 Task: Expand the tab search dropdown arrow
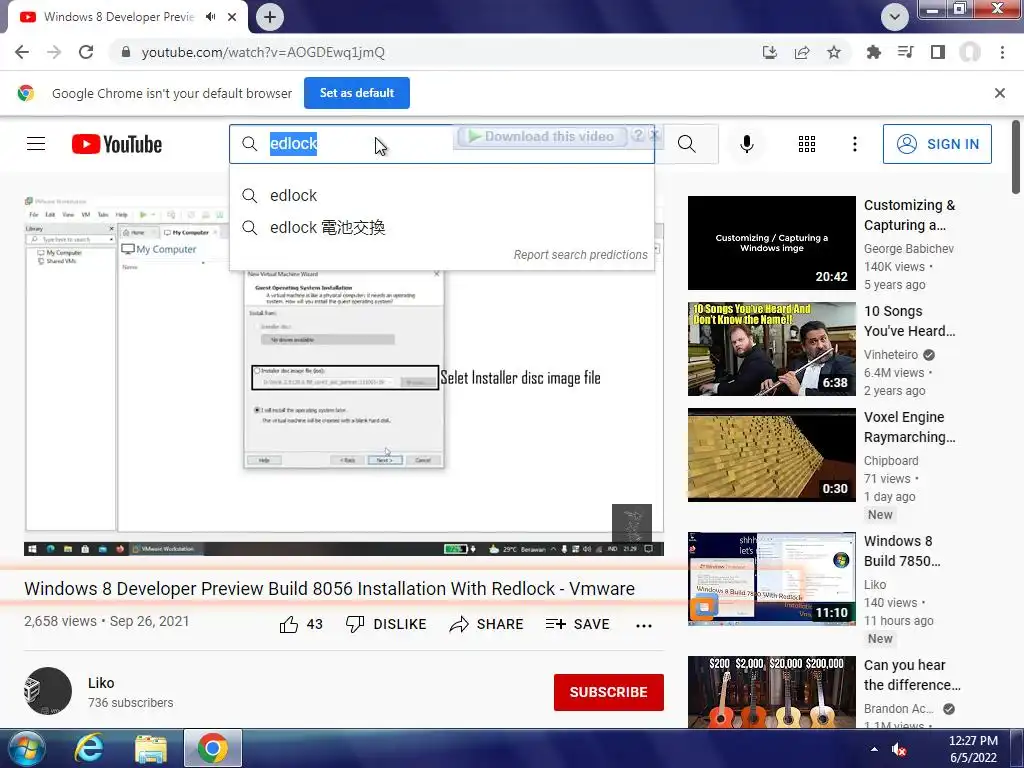click(895, 17)
